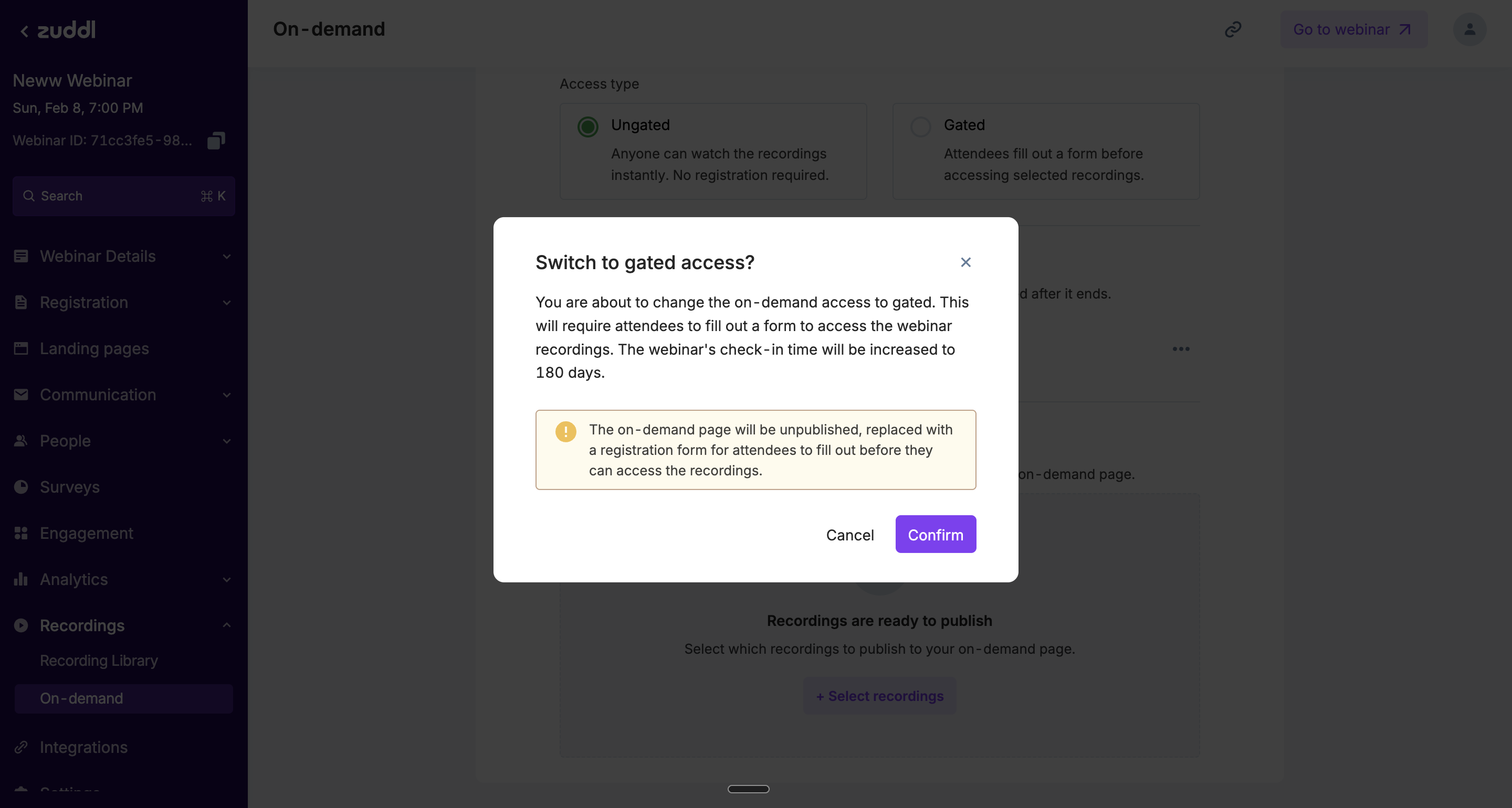Viewport: 1512px width, 808px height.
Task: Click the Surveys pie chart icon
Action: (x=21, y=487)
